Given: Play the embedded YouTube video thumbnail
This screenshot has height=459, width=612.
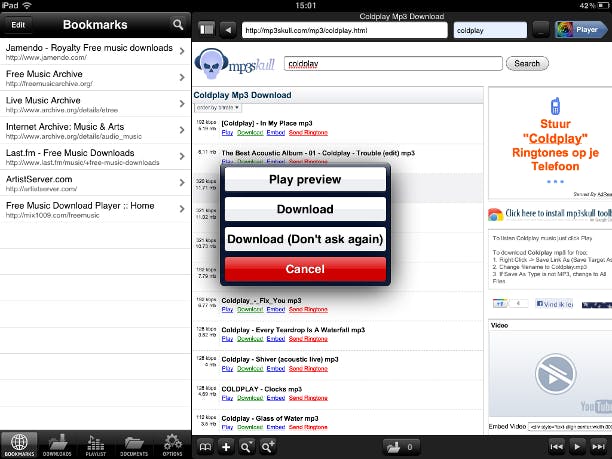Looking at the screenshot, I should coord(555,375).
